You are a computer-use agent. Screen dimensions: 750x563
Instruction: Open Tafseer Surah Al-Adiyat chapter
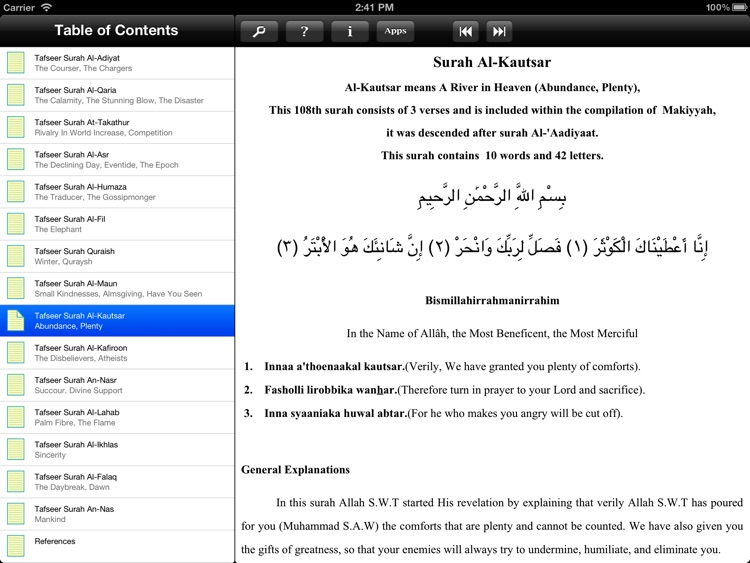click(x=117, y=63)
